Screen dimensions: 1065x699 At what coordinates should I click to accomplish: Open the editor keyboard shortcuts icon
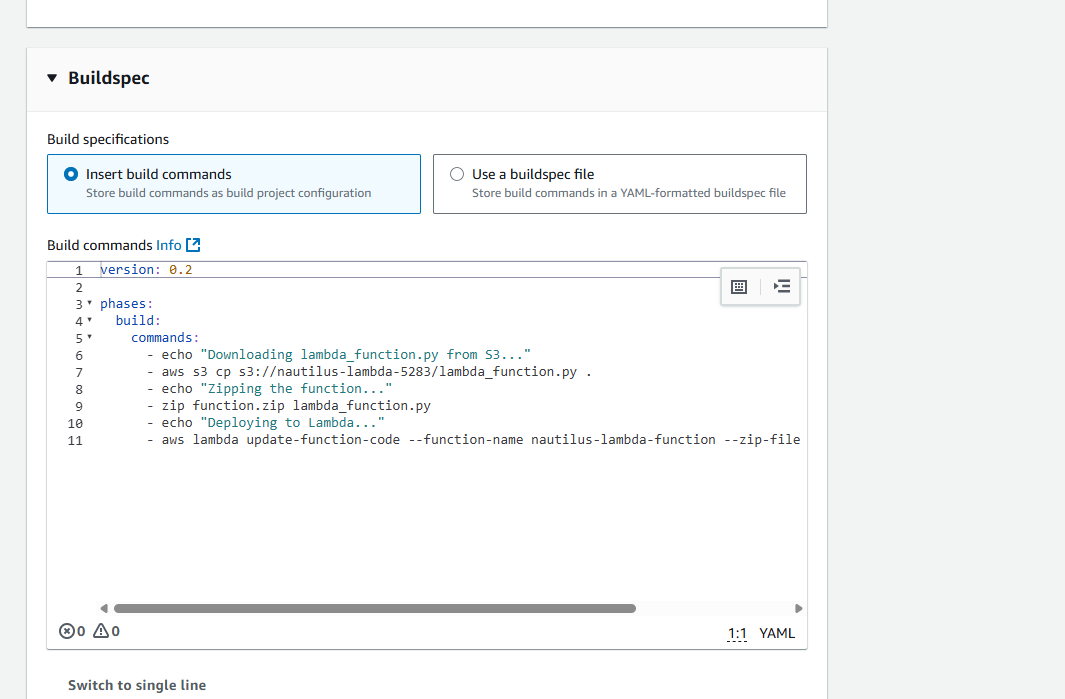[739, 286]
